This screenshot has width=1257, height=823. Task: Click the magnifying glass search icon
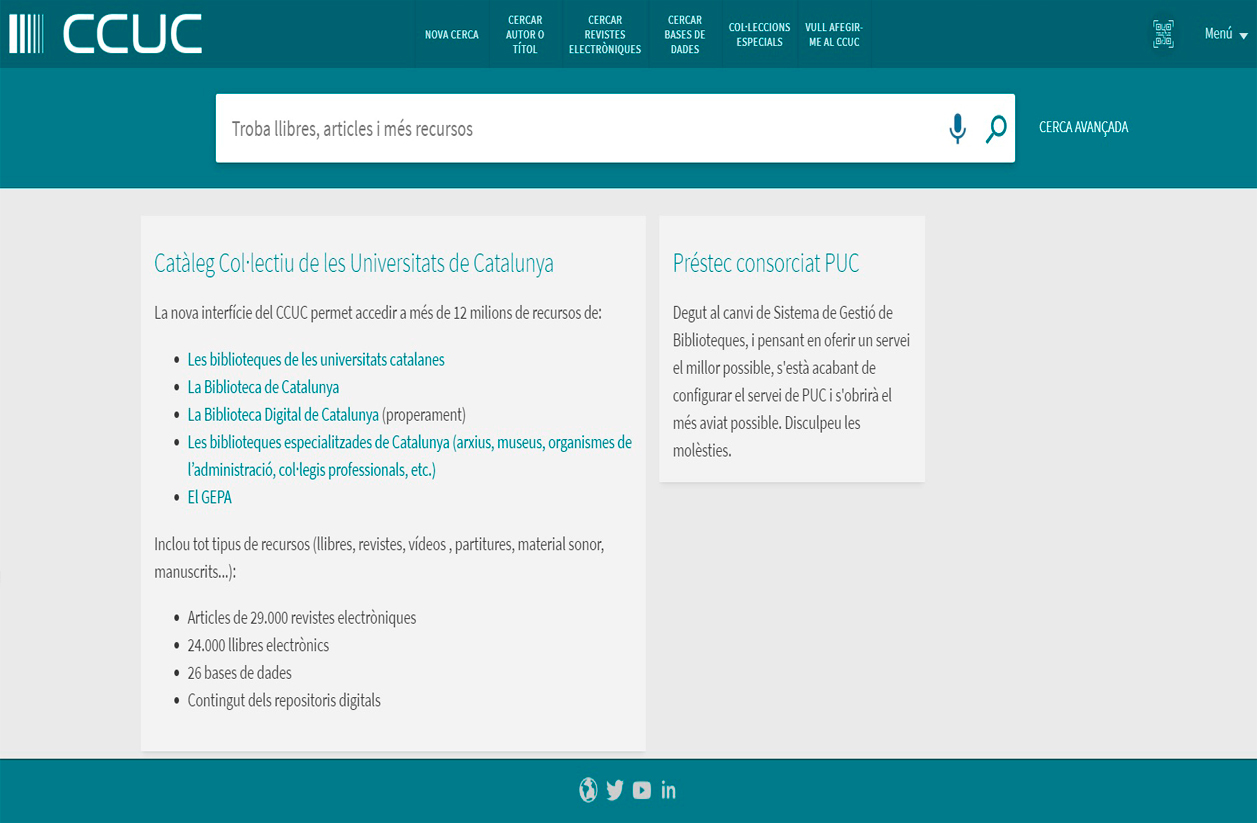tap(996, 129)
